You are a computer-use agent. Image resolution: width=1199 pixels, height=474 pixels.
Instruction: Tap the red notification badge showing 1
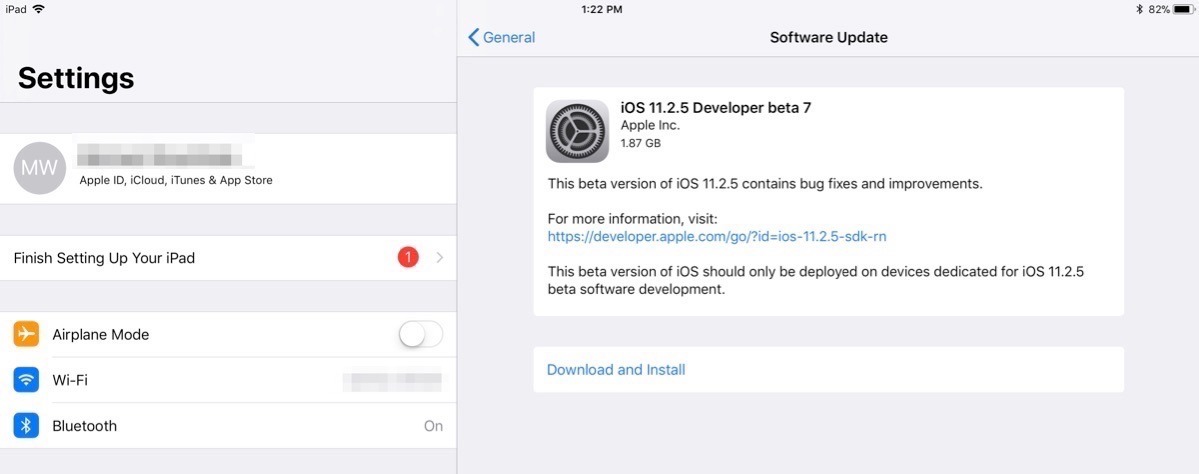coord(408,258)
